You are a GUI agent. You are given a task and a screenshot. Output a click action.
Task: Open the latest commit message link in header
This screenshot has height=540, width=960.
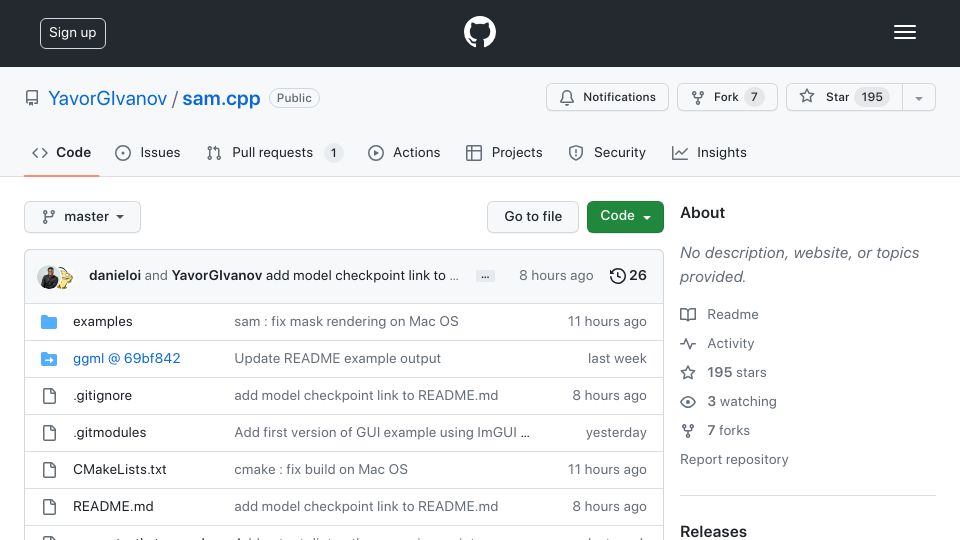(362, 276)
